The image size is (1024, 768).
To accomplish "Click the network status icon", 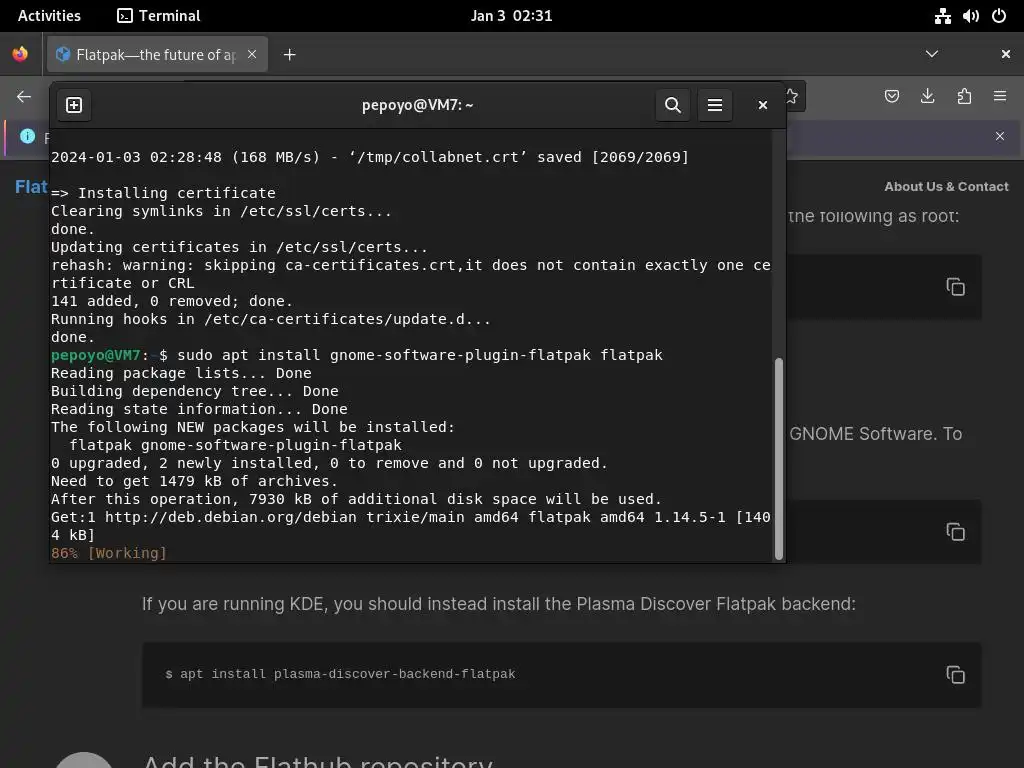I will 942,16.
